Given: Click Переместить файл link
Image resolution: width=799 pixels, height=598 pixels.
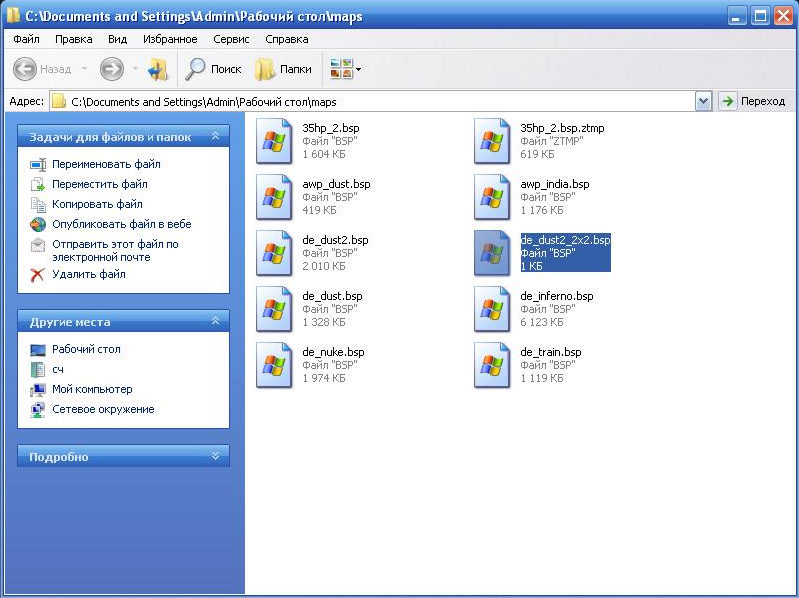Looking at the screenshot, I should tap(100, 184).
